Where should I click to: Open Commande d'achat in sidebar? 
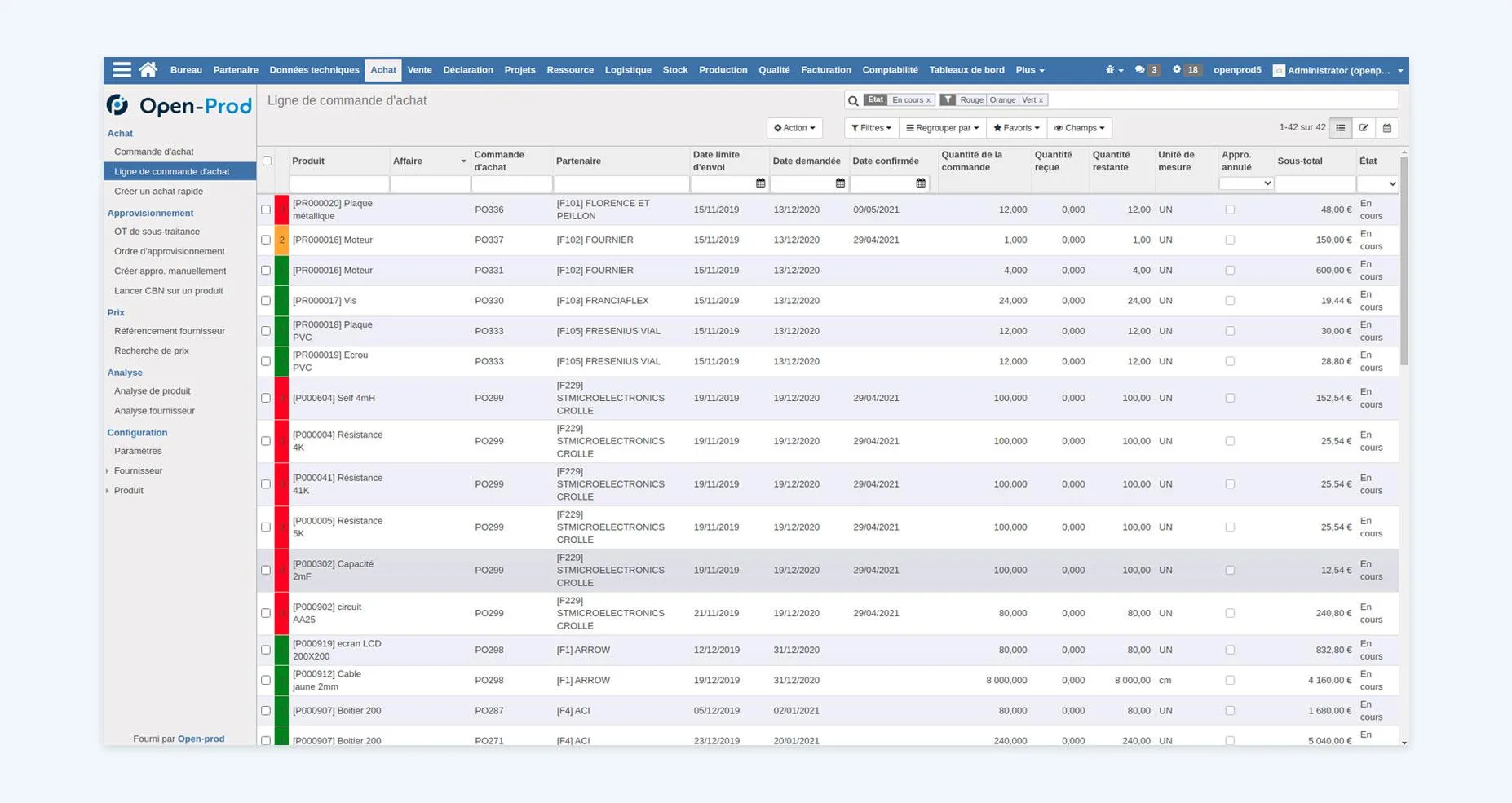click(154, 152)
